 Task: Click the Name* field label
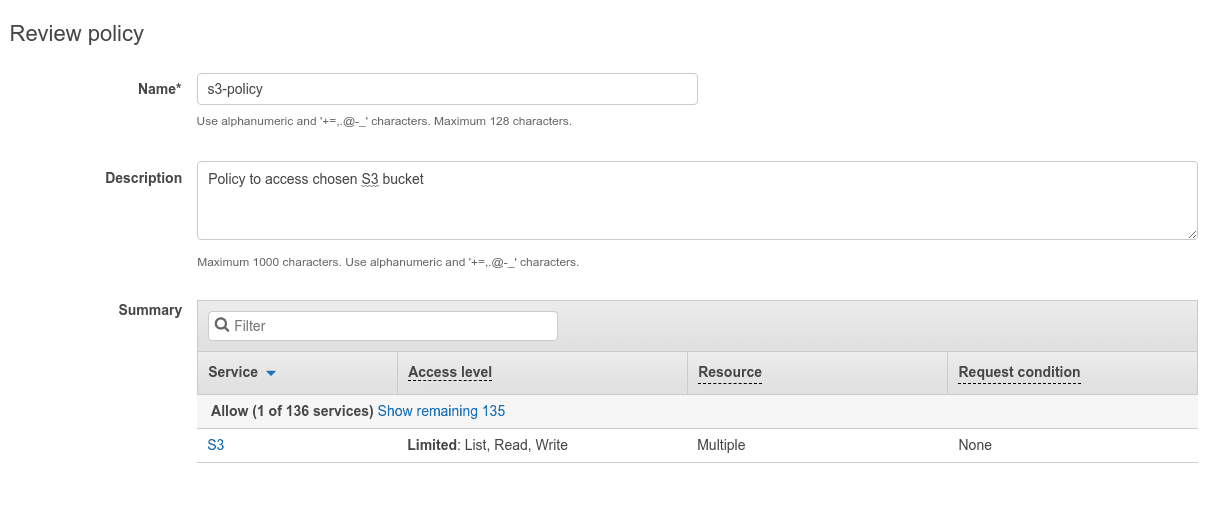[160, 89]
